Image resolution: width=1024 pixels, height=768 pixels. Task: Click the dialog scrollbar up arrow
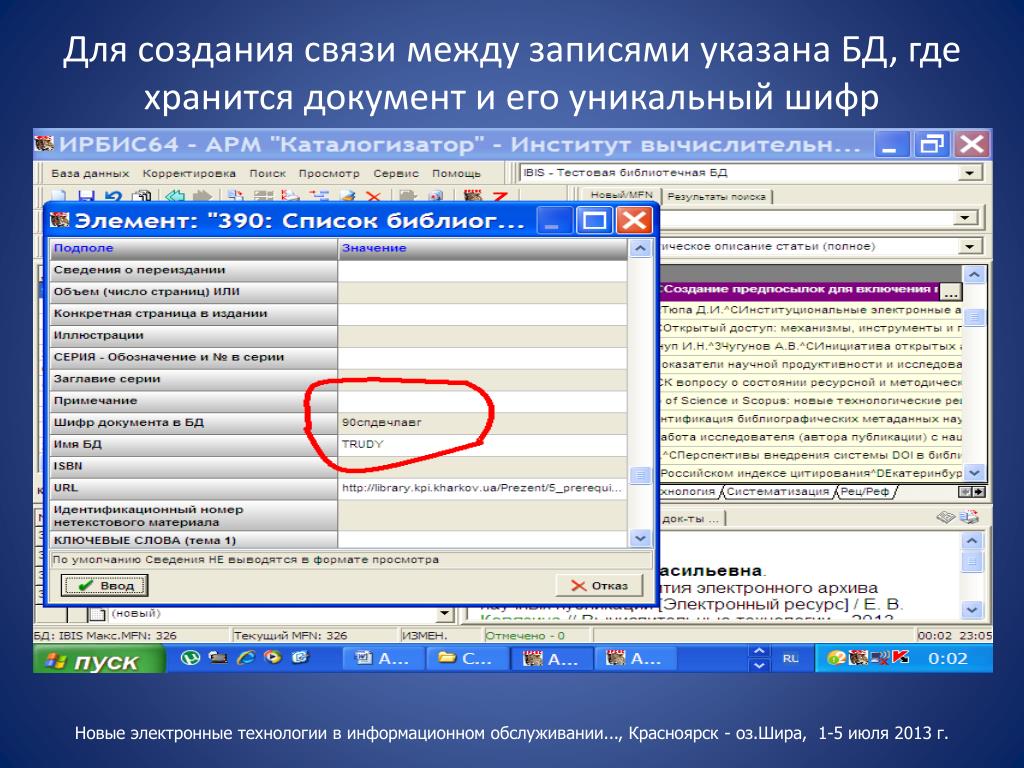pos(640,248)
